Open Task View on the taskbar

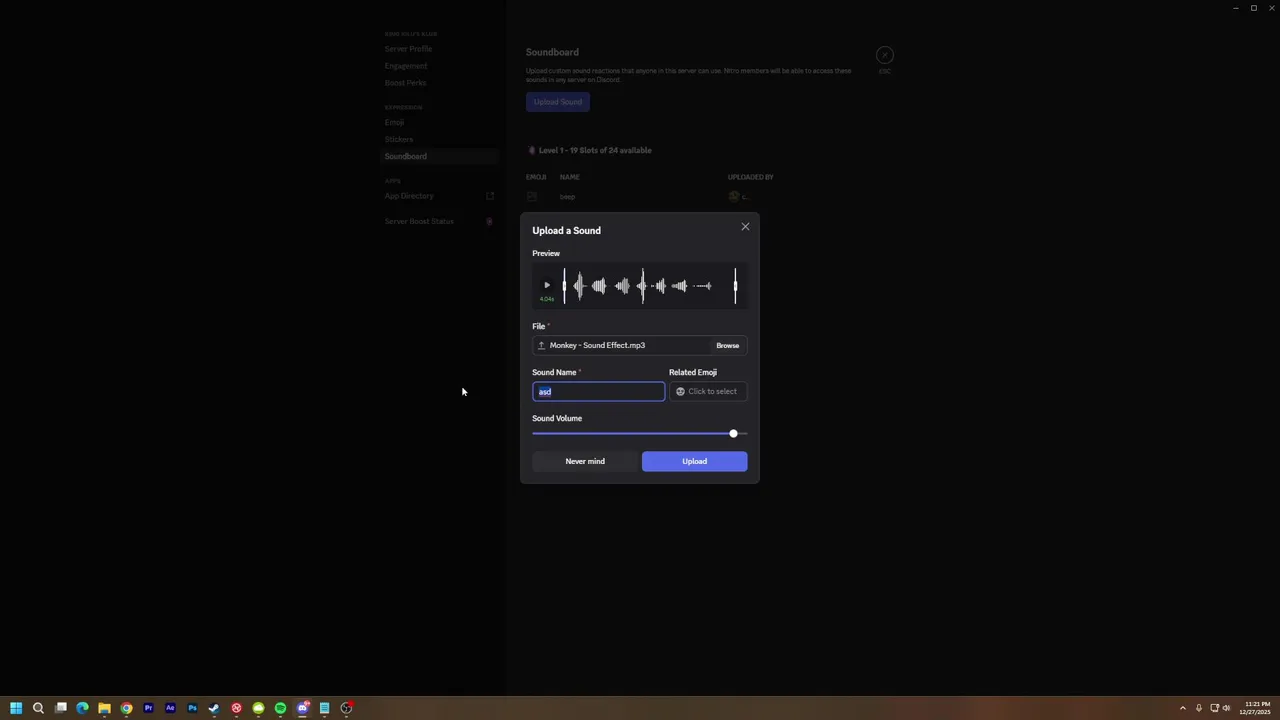point(60,708)
